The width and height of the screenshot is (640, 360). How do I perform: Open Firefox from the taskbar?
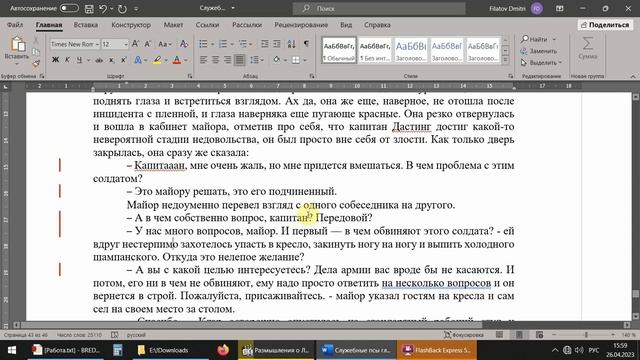[x=223, y=350]
